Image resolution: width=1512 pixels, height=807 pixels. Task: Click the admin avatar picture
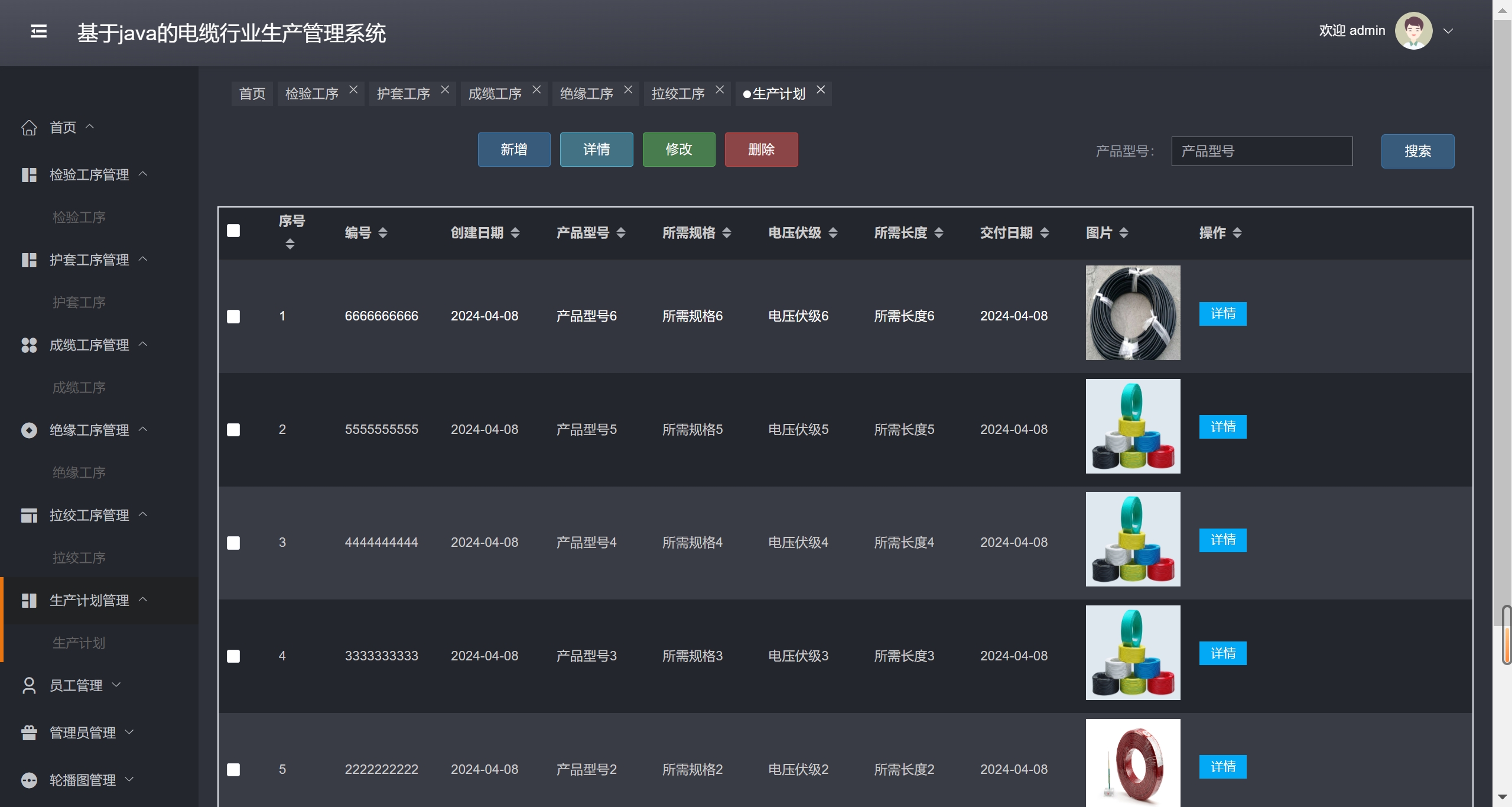point(1413,31)
